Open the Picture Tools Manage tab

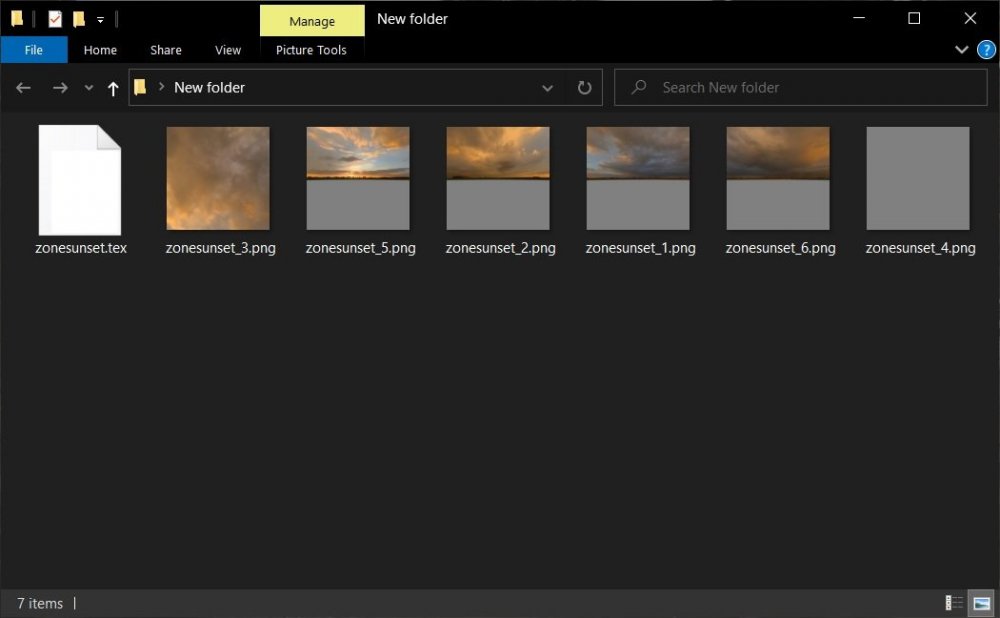(x=312, y=20)
